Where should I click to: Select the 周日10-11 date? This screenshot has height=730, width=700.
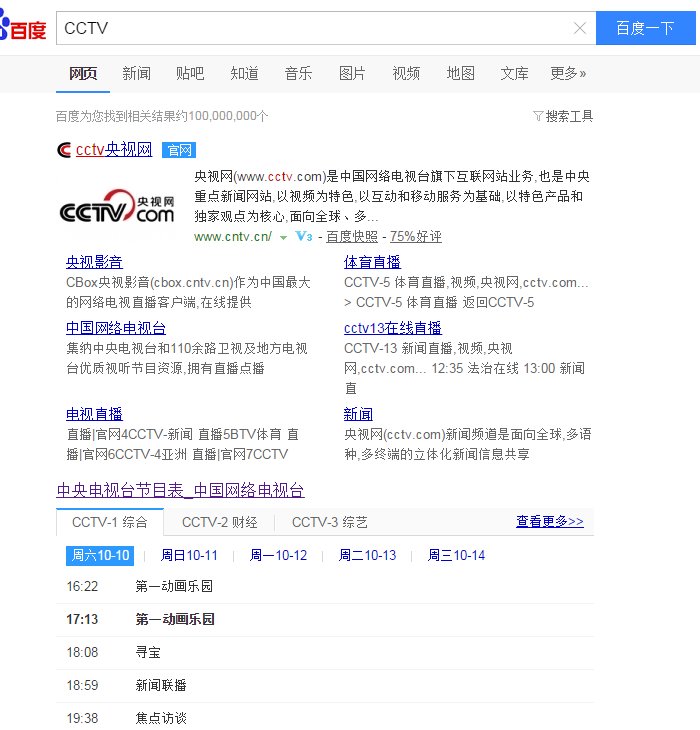(189, 555)
